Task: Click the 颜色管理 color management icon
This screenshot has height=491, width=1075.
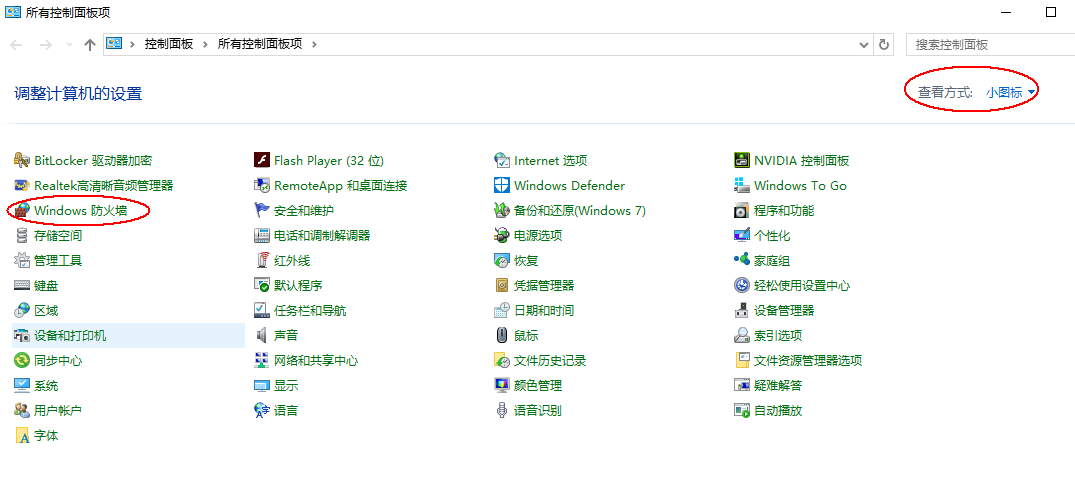Action: point(502,386)
